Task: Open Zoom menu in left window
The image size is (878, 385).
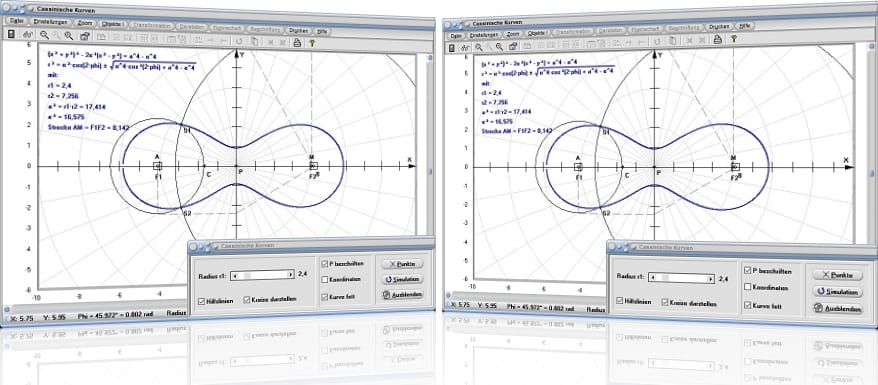Action: [85, 23]
